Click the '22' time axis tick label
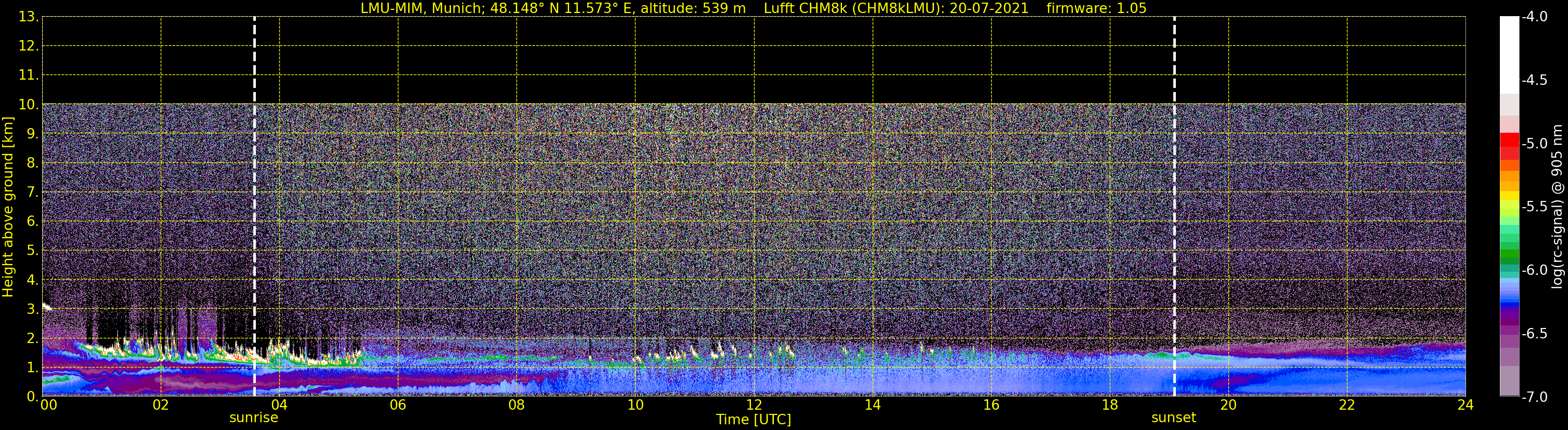Viewport: 1568px width, 430px height. (1347, 405)
